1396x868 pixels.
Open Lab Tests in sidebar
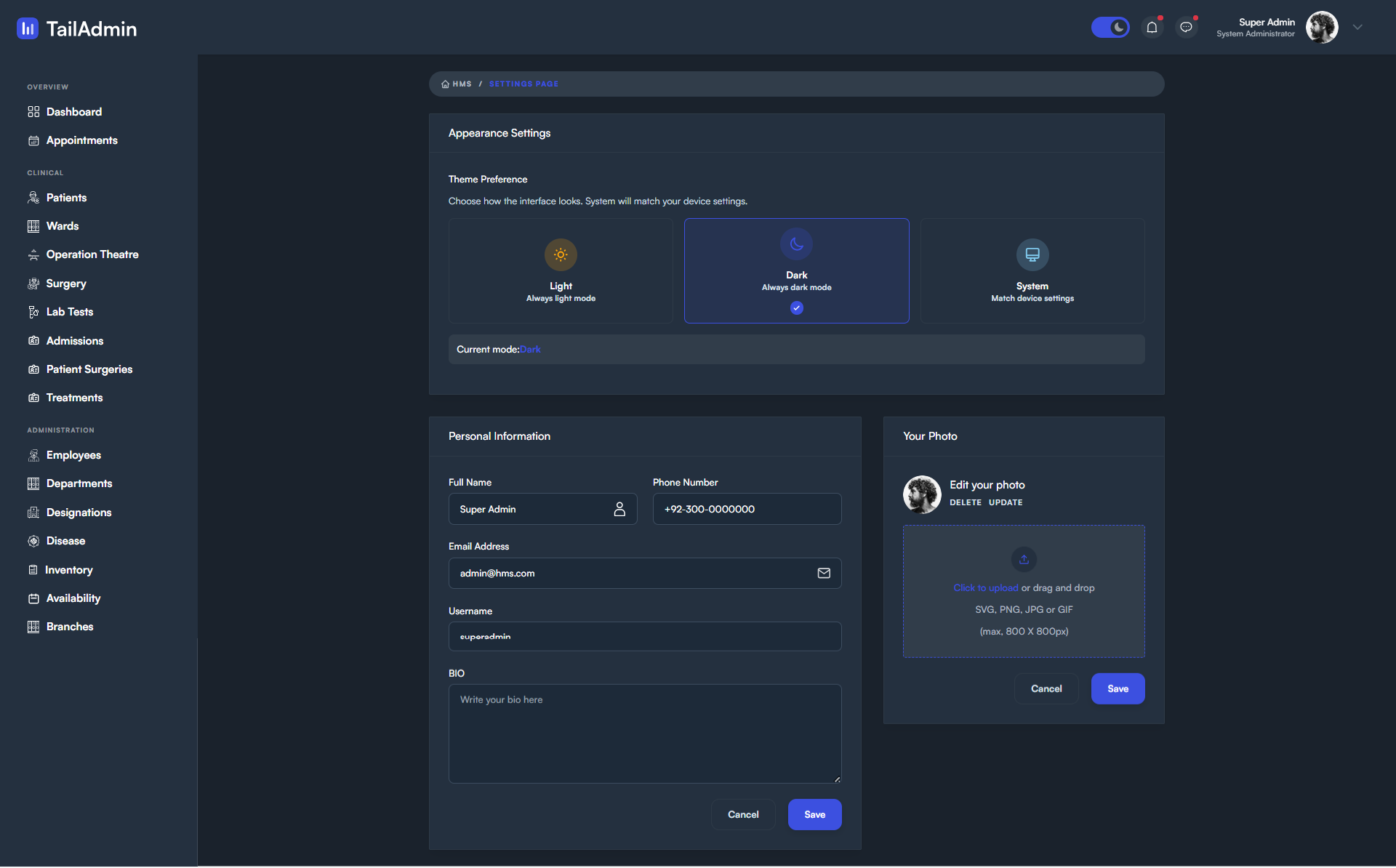click(x=70, y=312)
